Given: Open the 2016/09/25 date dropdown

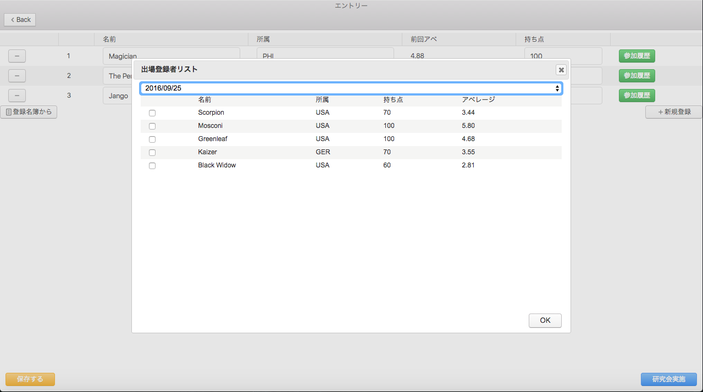Looking at the screenshot, I should coord(351,88).
